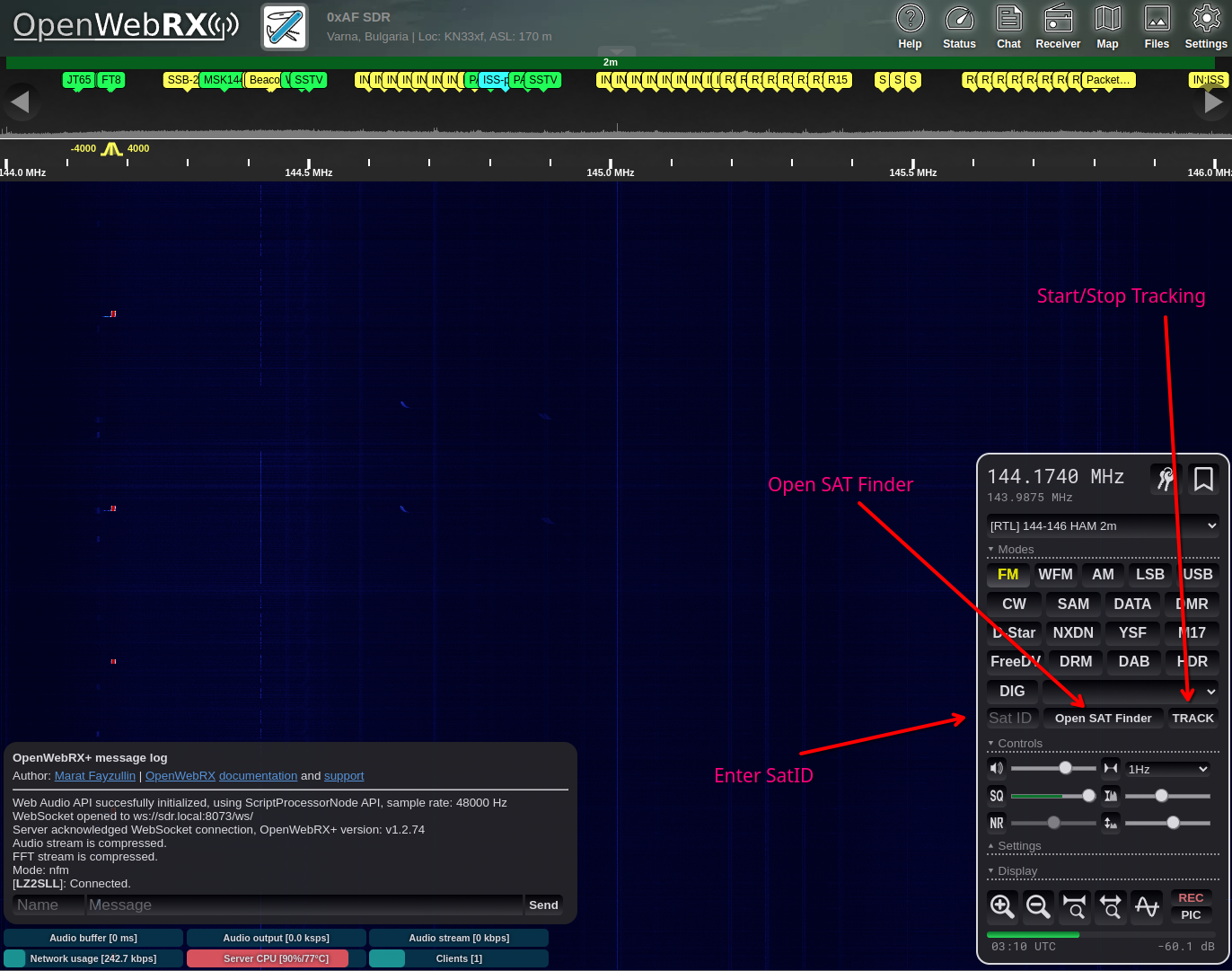Zoom in on the waterfall

[x=1002, y=906]
